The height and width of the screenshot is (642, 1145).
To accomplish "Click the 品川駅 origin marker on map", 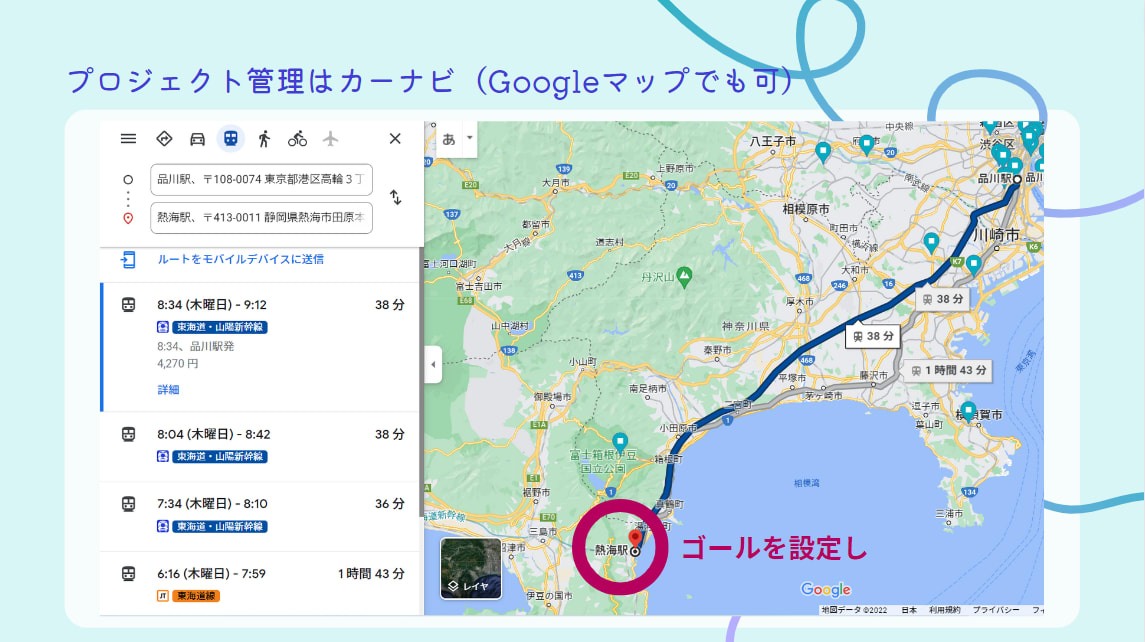I will 1016,179.
